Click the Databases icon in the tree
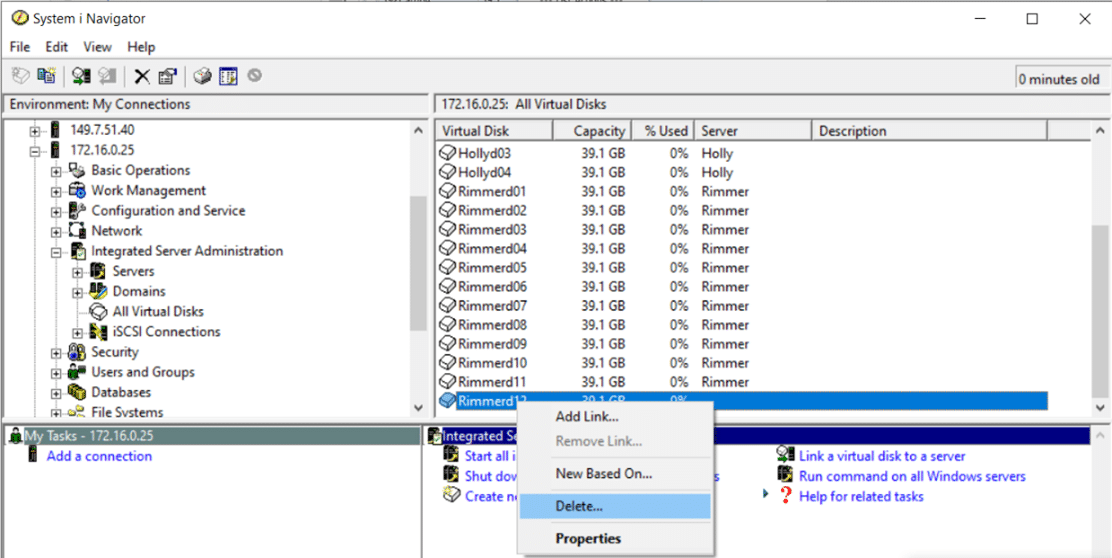The height and width of the screenshot is (558, 1112). 76,392
